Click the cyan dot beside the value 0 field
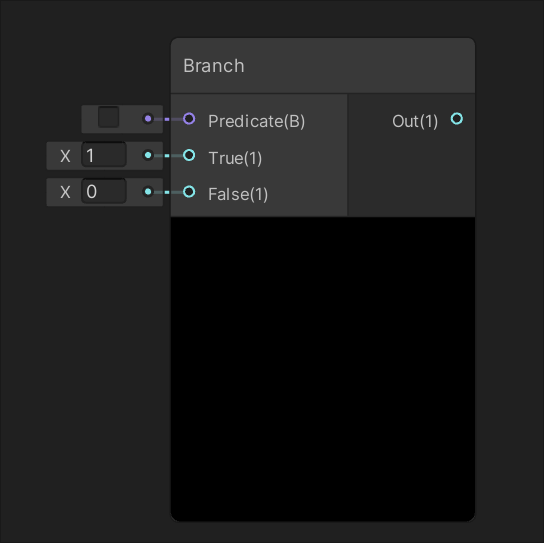This screenshot has height=543, width=544. (x=148, y=192)
